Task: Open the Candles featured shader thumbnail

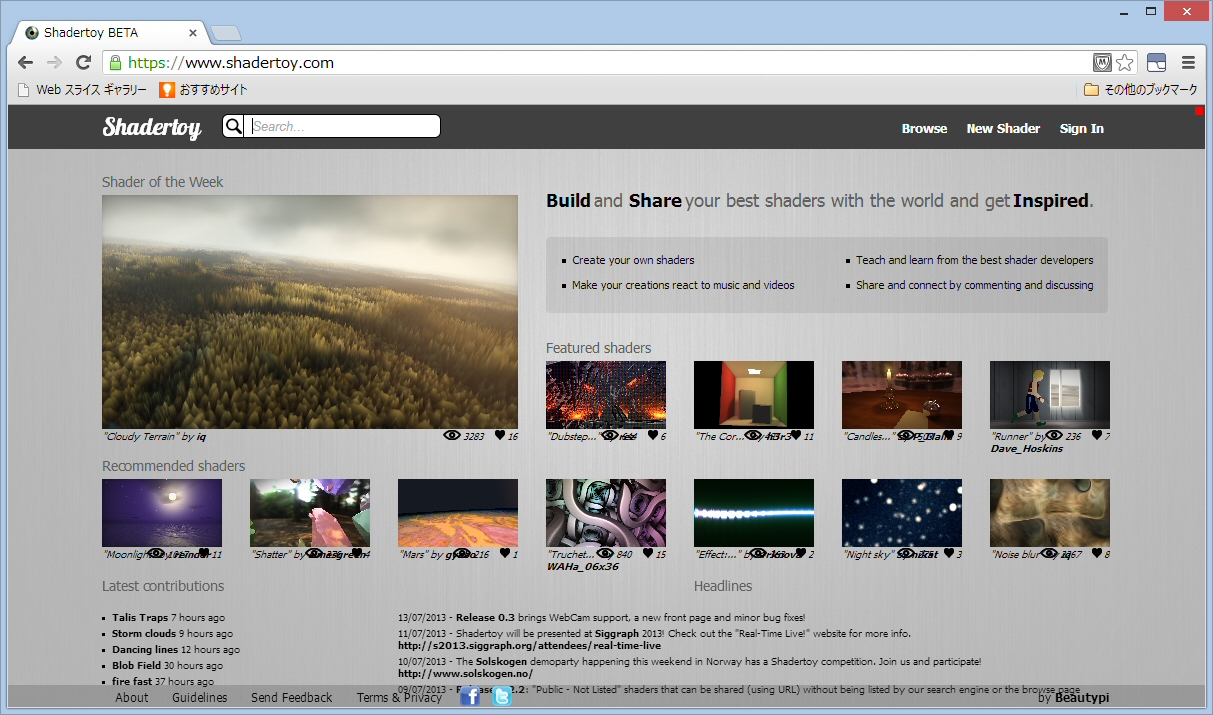Action: pos(902,395)
